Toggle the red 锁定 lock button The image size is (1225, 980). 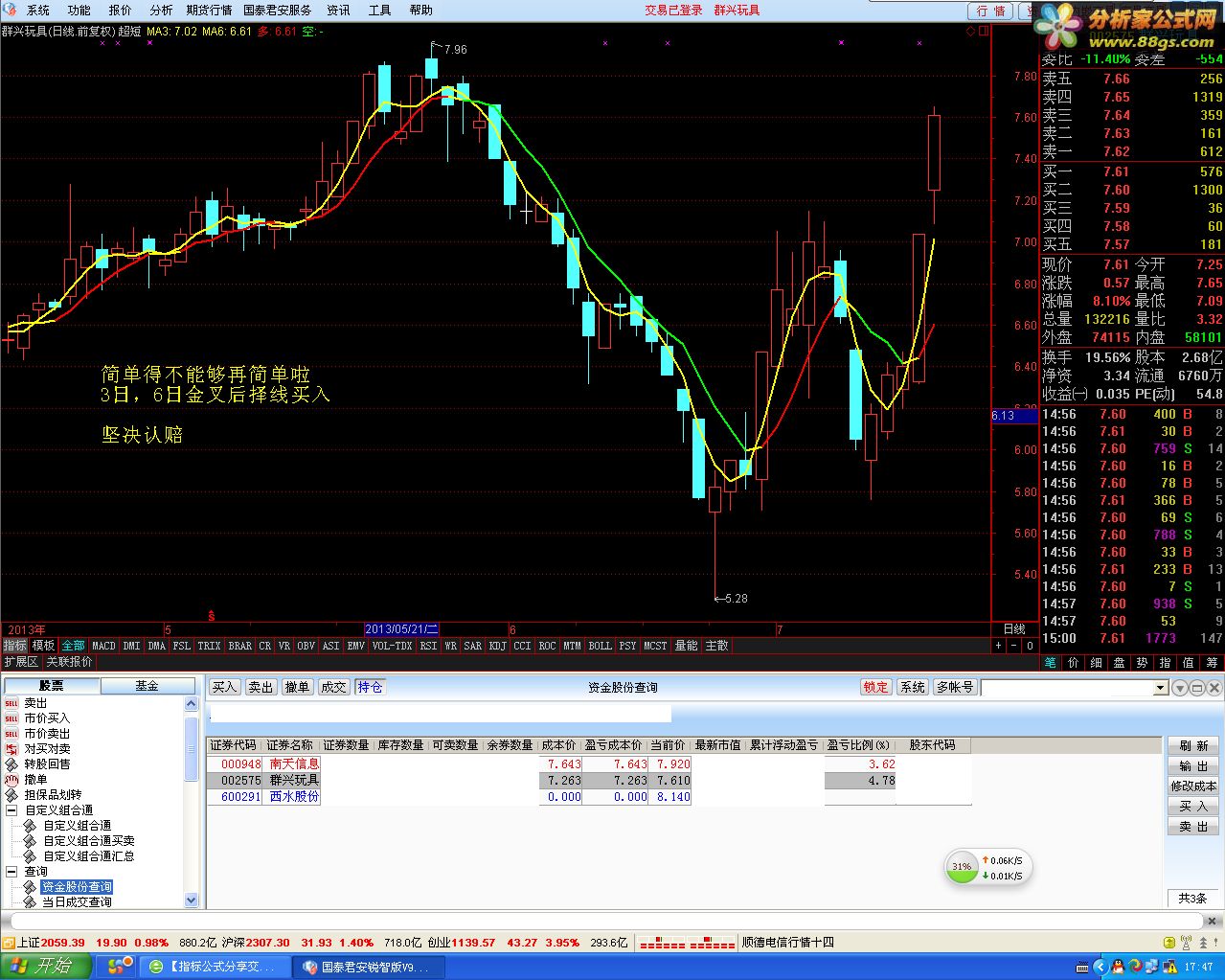[x=875, y=688]
